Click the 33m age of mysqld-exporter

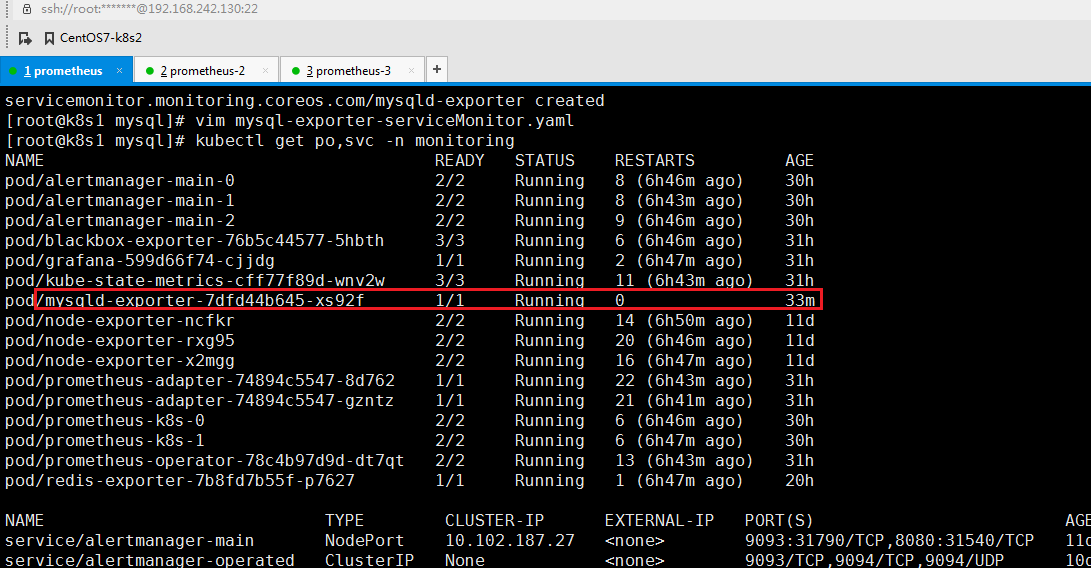800,301
